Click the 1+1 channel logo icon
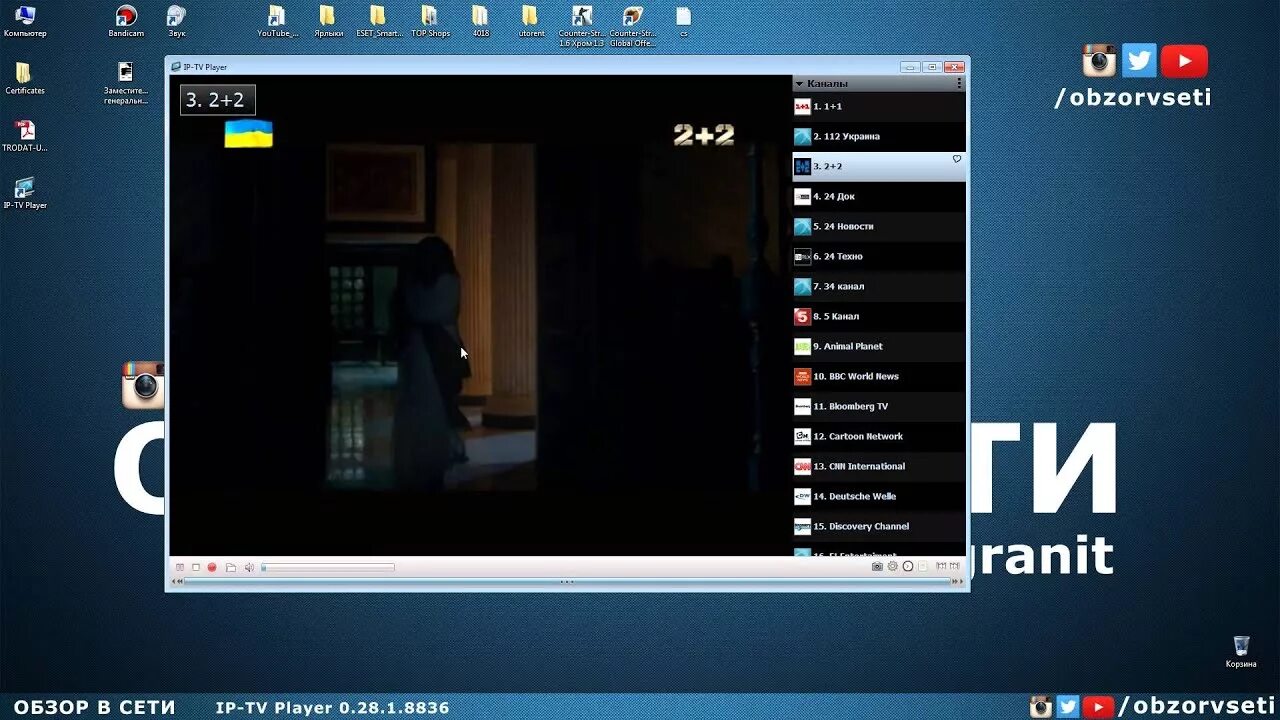Viewport: 1280px width, 720px height. point(802,106)
